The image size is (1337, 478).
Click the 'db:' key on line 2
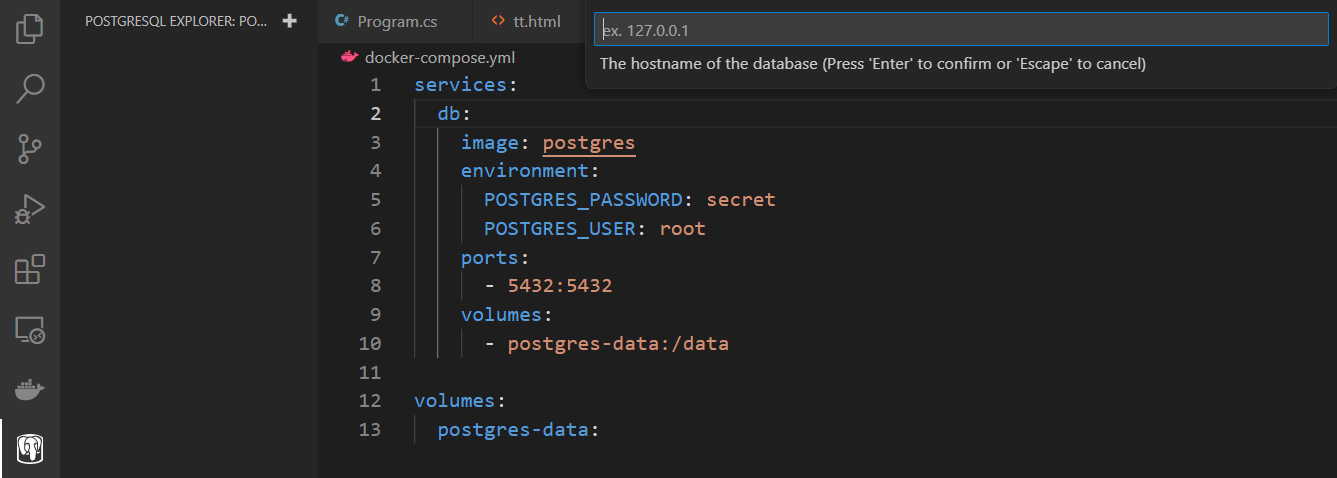(454, 114)
